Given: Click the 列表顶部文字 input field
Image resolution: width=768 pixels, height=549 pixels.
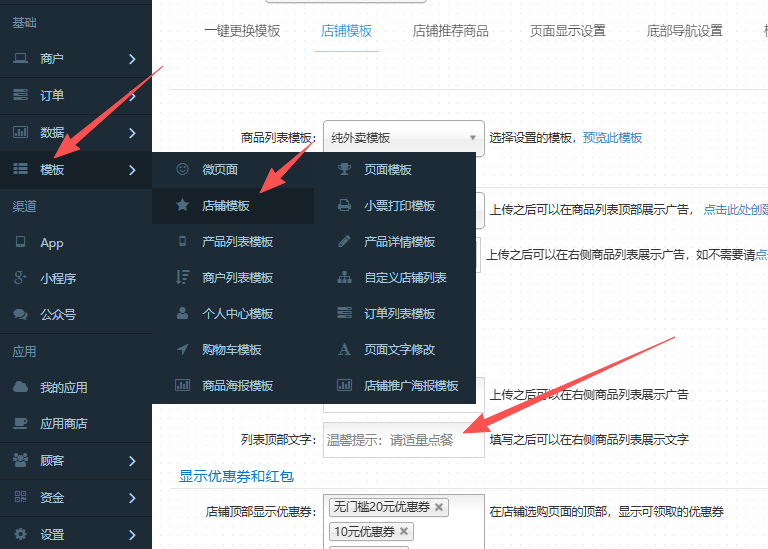Looking at the screenshot, I should coord(403,440).
